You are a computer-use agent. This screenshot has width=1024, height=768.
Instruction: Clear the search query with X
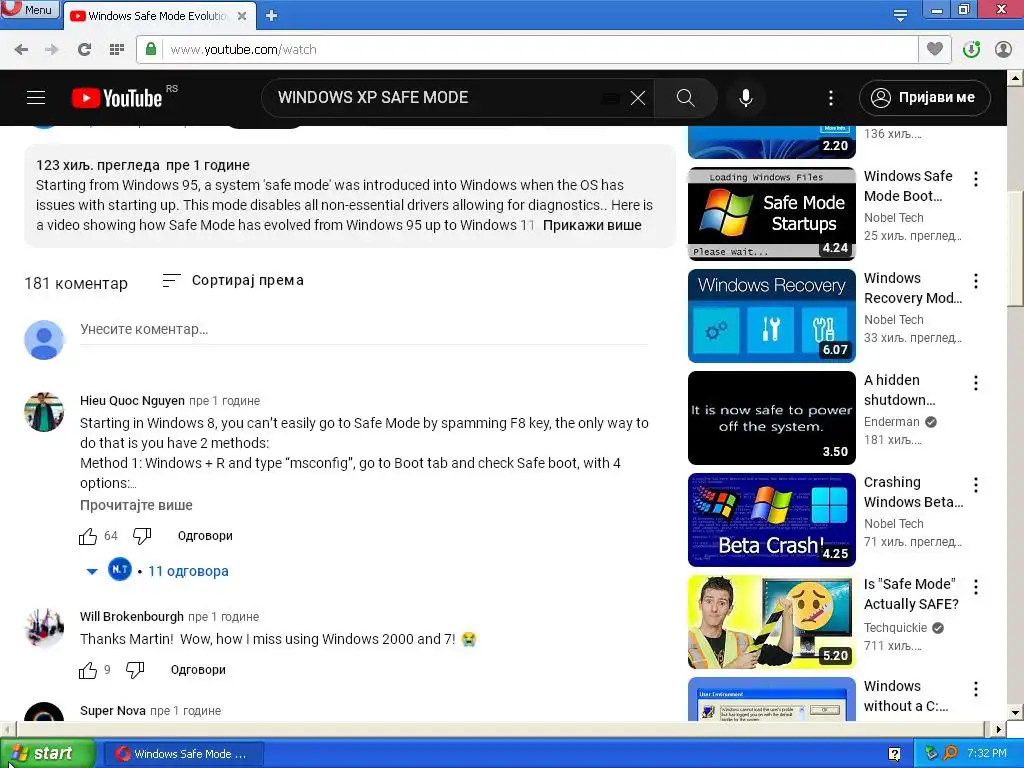(638, 98)
